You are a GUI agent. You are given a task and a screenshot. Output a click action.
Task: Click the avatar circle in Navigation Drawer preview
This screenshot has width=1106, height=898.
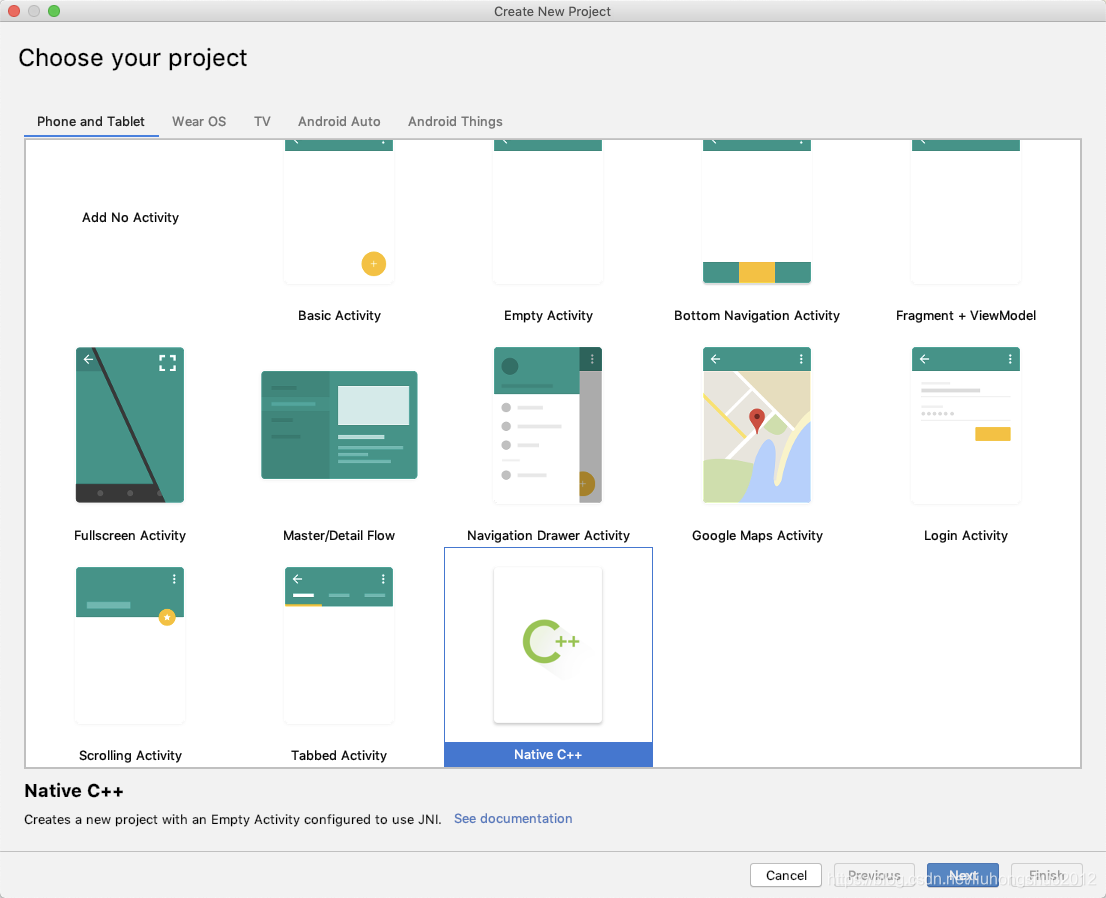pyautogui.click(x=509, y=366)
